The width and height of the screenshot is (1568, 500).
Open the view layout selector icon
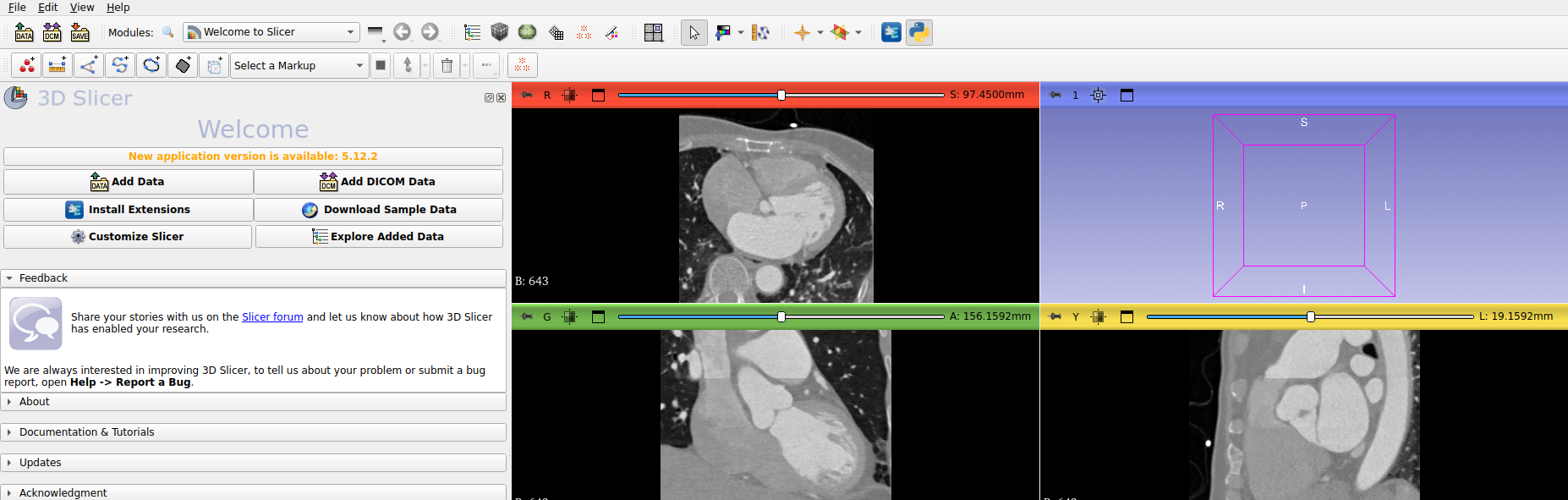[x=654, y=32]
